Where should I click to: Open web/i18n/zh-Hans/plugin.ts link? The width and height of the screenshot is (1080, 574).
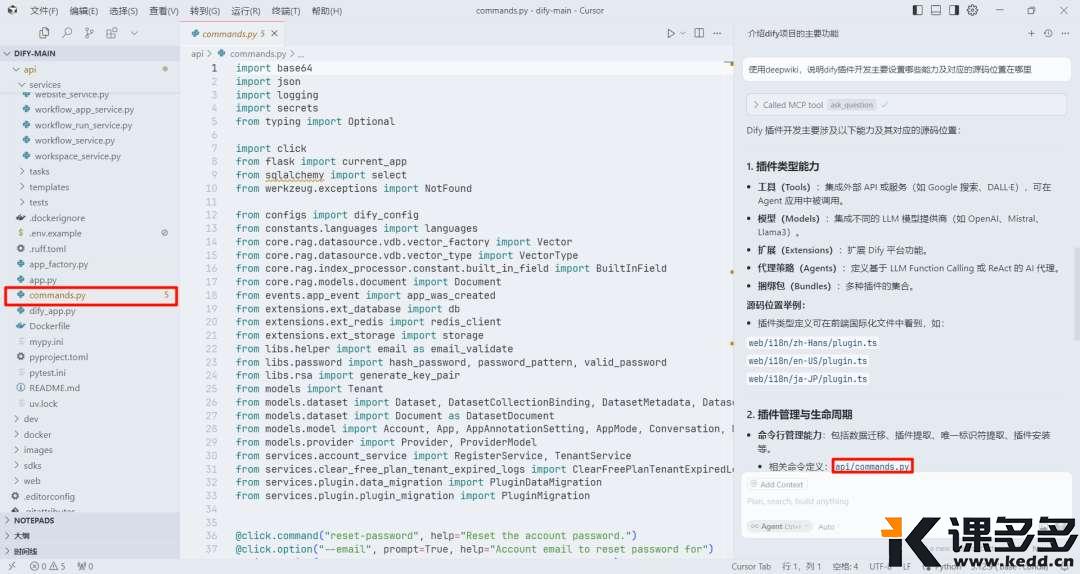click(812, 342)
